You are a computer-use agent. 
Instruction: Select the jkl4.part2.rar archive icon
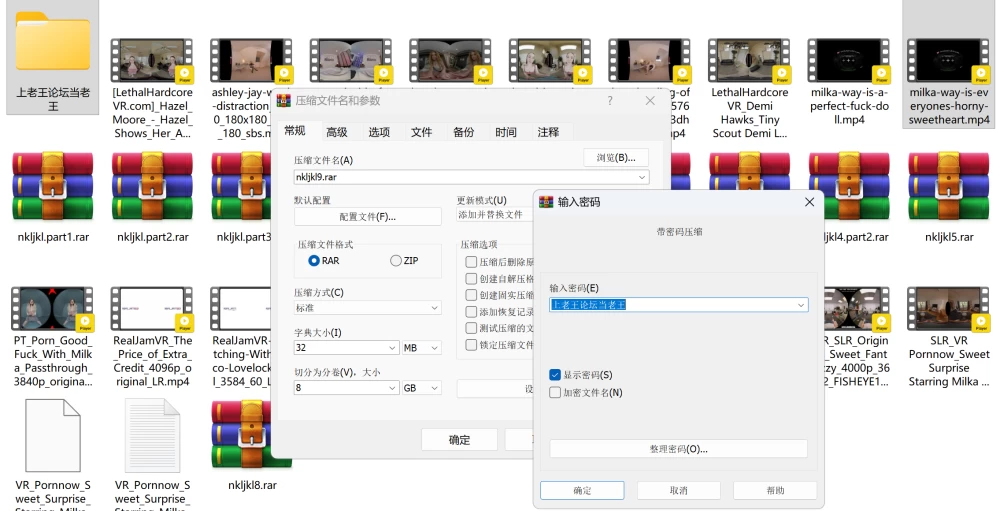tap(849, 186)
